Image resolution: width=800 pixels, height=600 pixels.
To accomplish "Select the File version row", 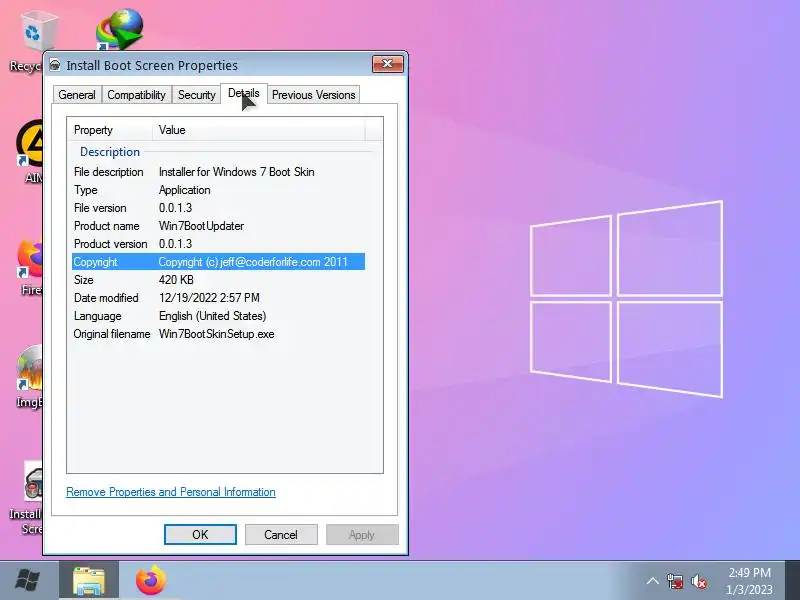I will (x=218, y=208).
